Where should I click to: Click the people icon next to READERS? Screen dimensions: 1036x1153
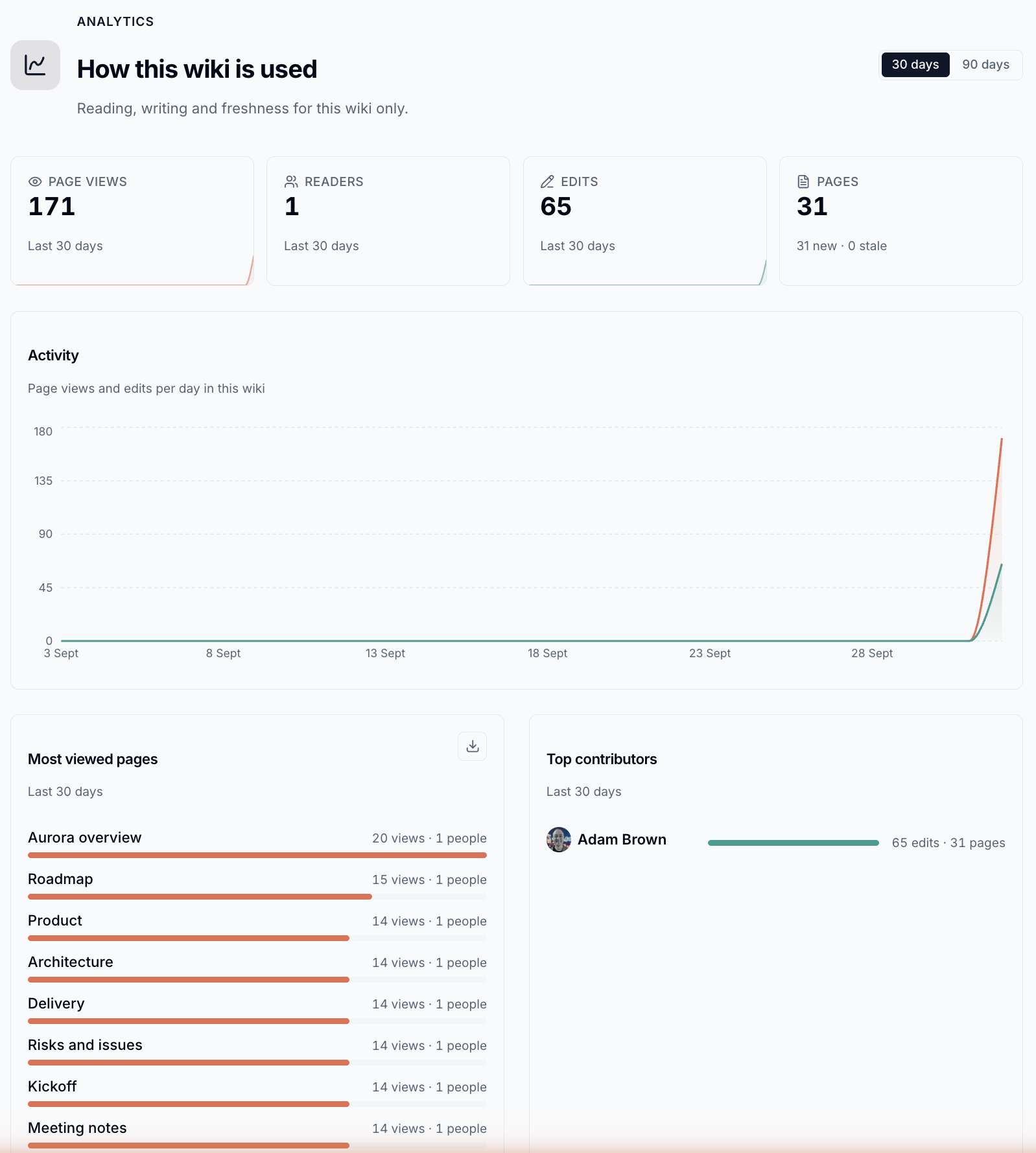pyautogui.click(x=291, y=181)
